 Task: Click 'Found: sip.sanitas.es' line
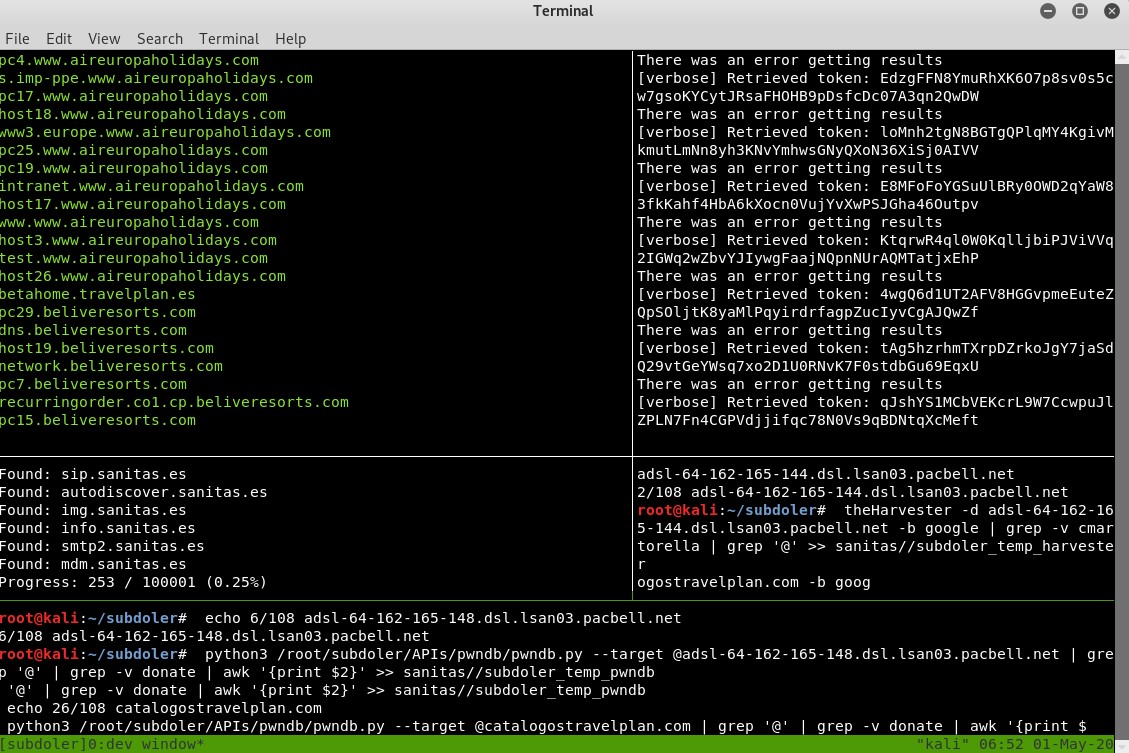[x=93, y=474]
